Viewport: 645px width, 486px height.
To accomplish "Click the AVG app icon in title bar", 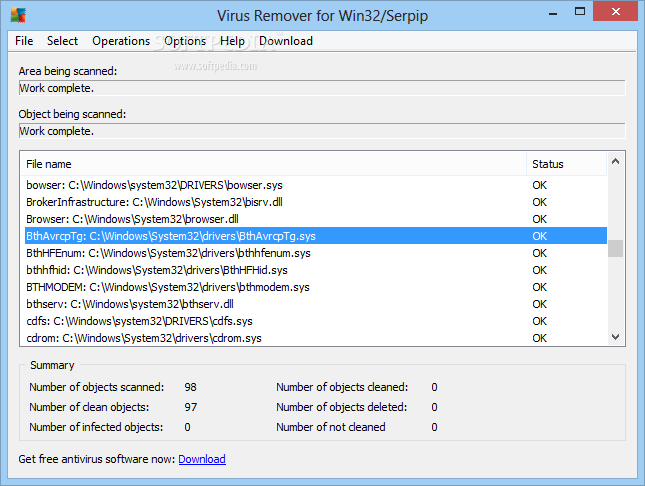I will click(x=18, y=15).
